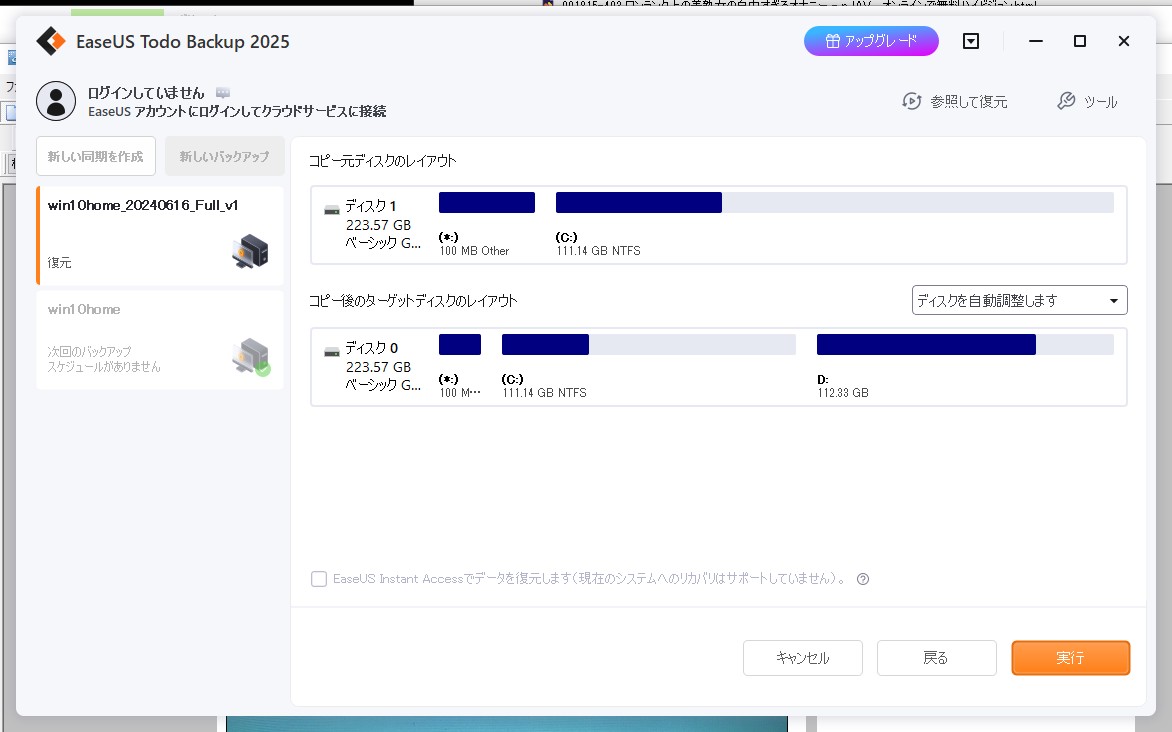Screen dimensions: 1172x732
Task: Open the アップグレード upgrade button
Action: 871,41
